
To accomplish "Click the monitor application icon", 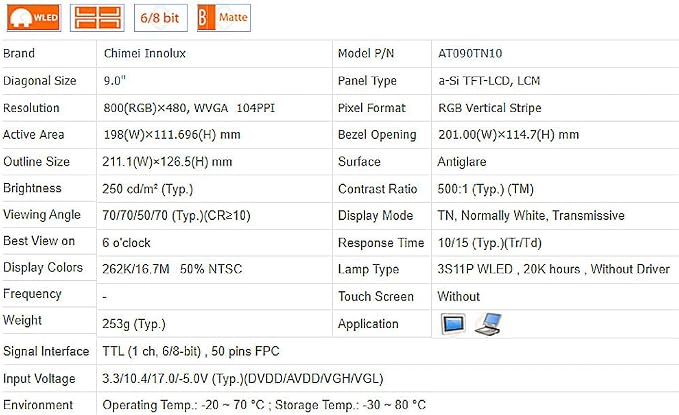I will 453,324.
